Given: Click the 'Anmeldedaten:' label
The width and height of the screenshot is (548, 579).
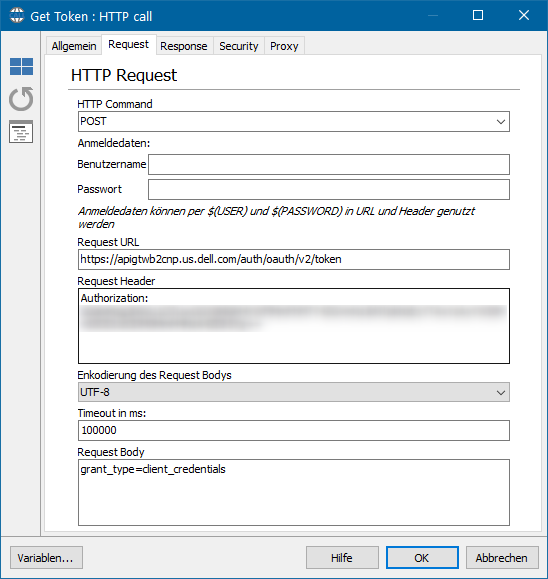Looking at the screenshot, I should tap(114, 143).
